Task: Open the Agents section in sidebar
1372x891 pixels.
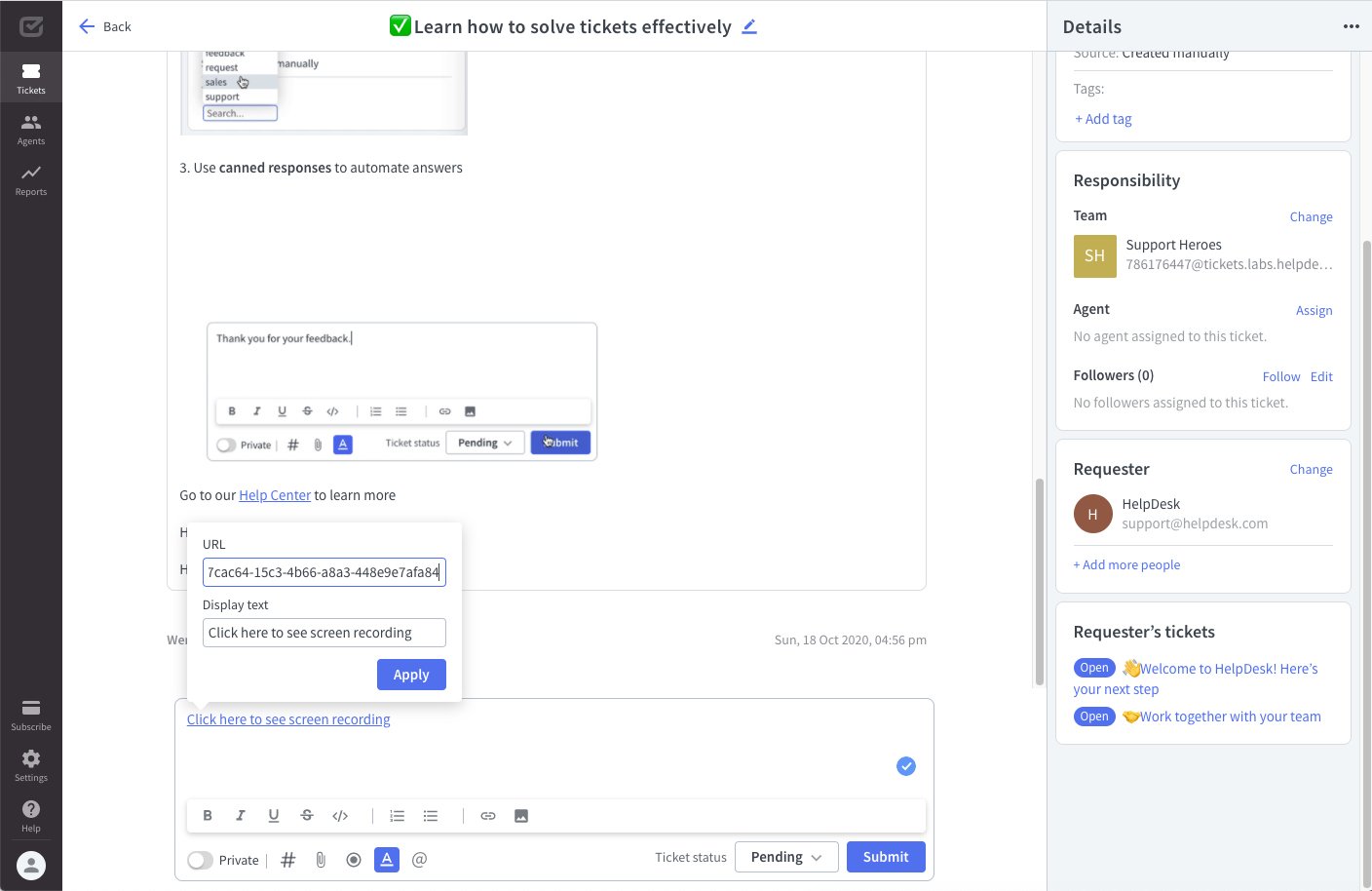Action: (31, 129)
